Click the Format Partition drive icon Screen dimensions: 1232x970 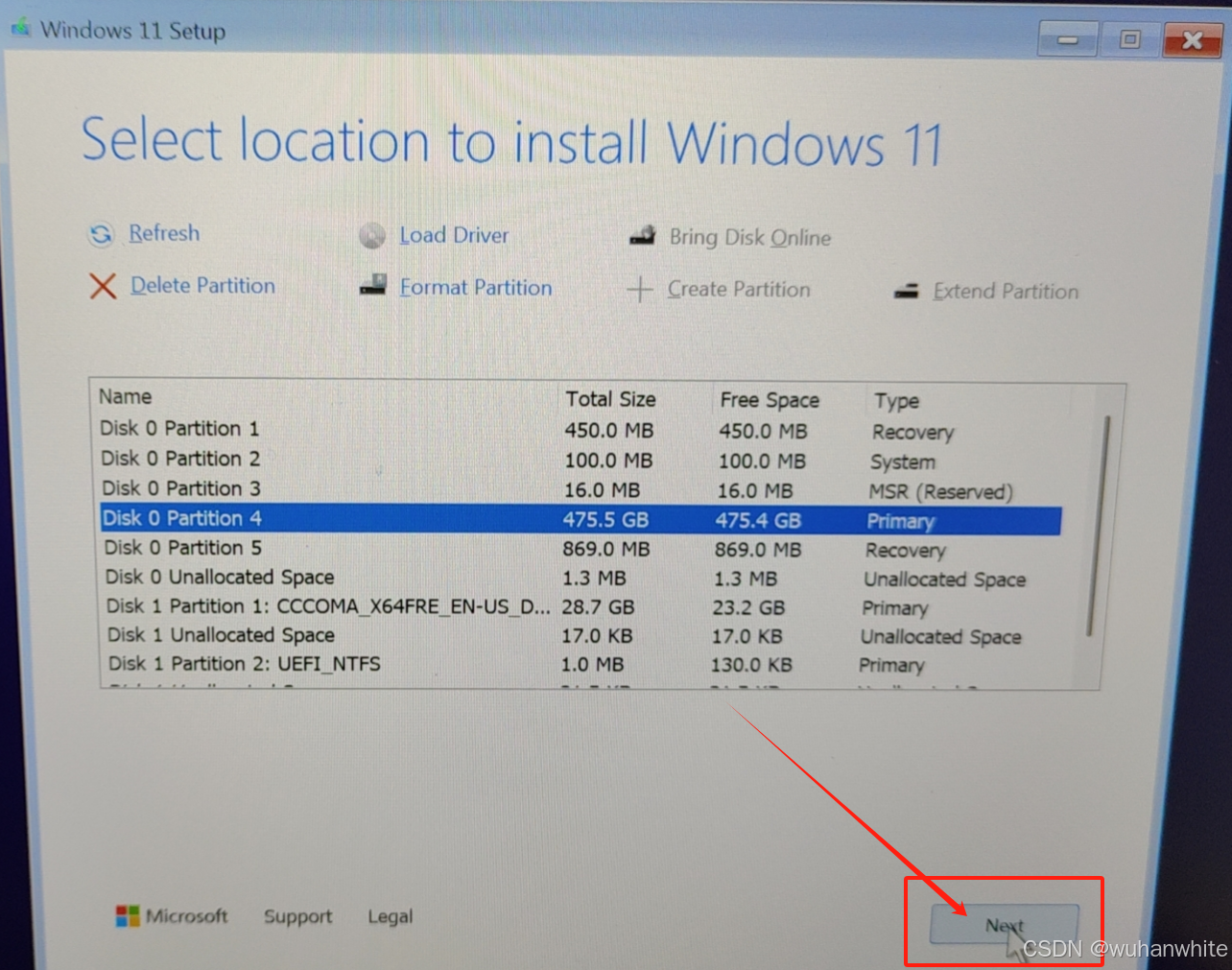click(373, 287)
